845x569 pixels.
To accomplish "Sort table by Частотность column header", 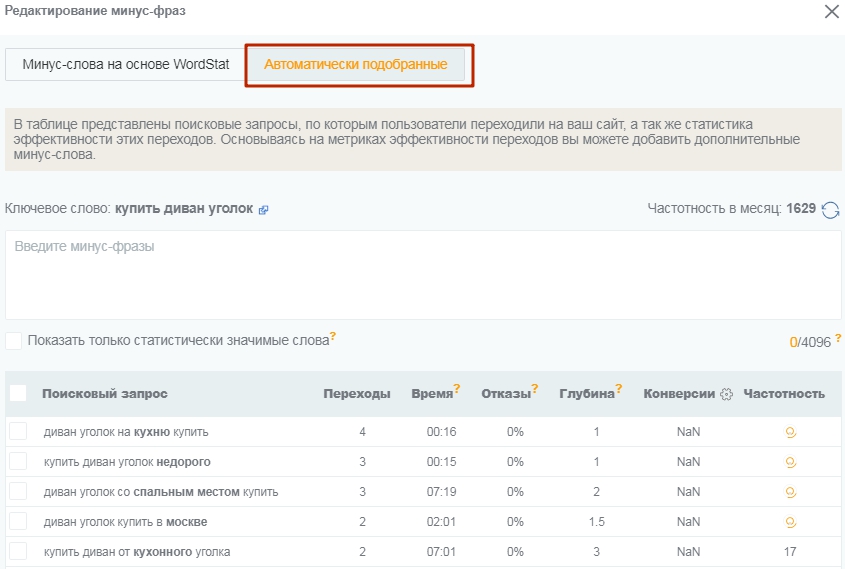I will point(784,394).
